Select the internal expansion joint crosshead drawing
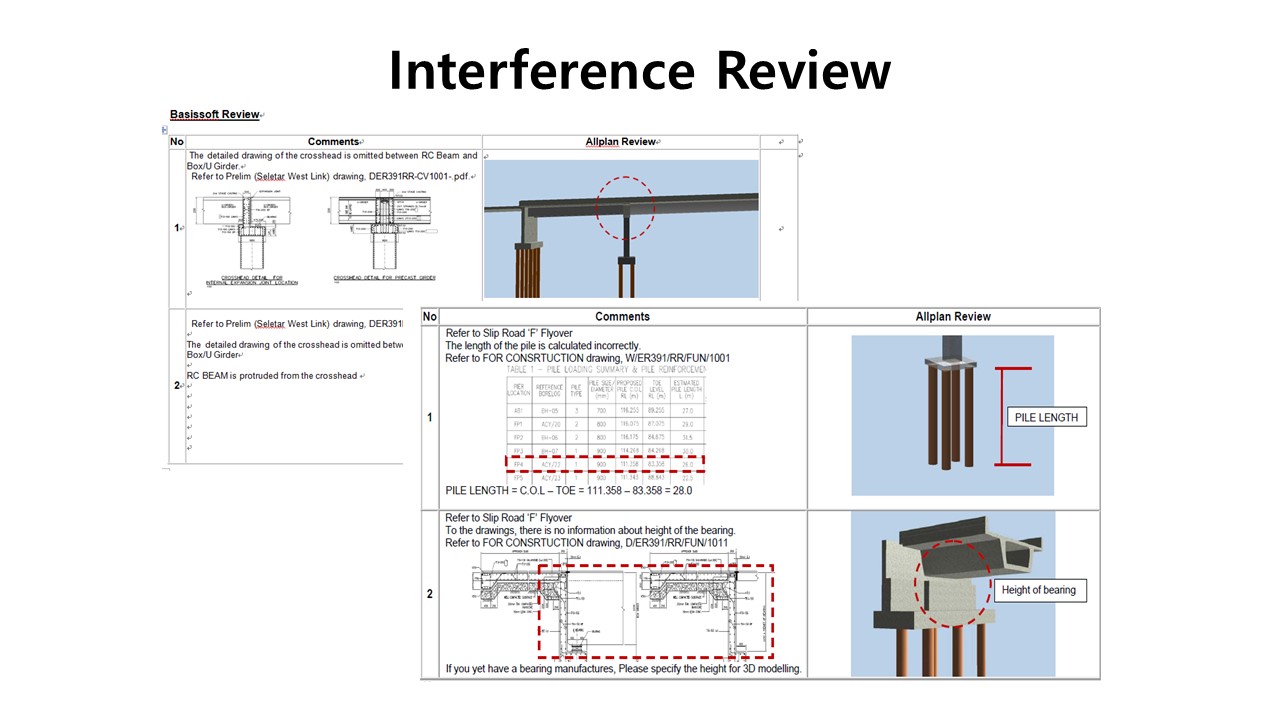 coord(246,240)
